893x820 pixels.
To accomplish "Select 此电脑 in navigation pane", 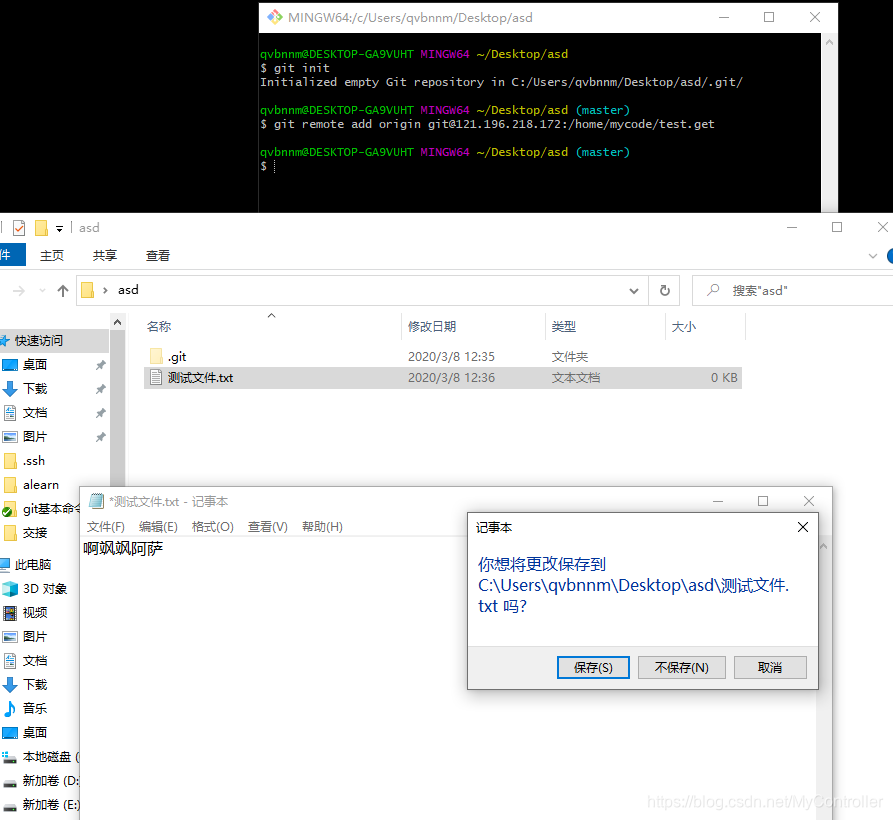I will 32,564.
